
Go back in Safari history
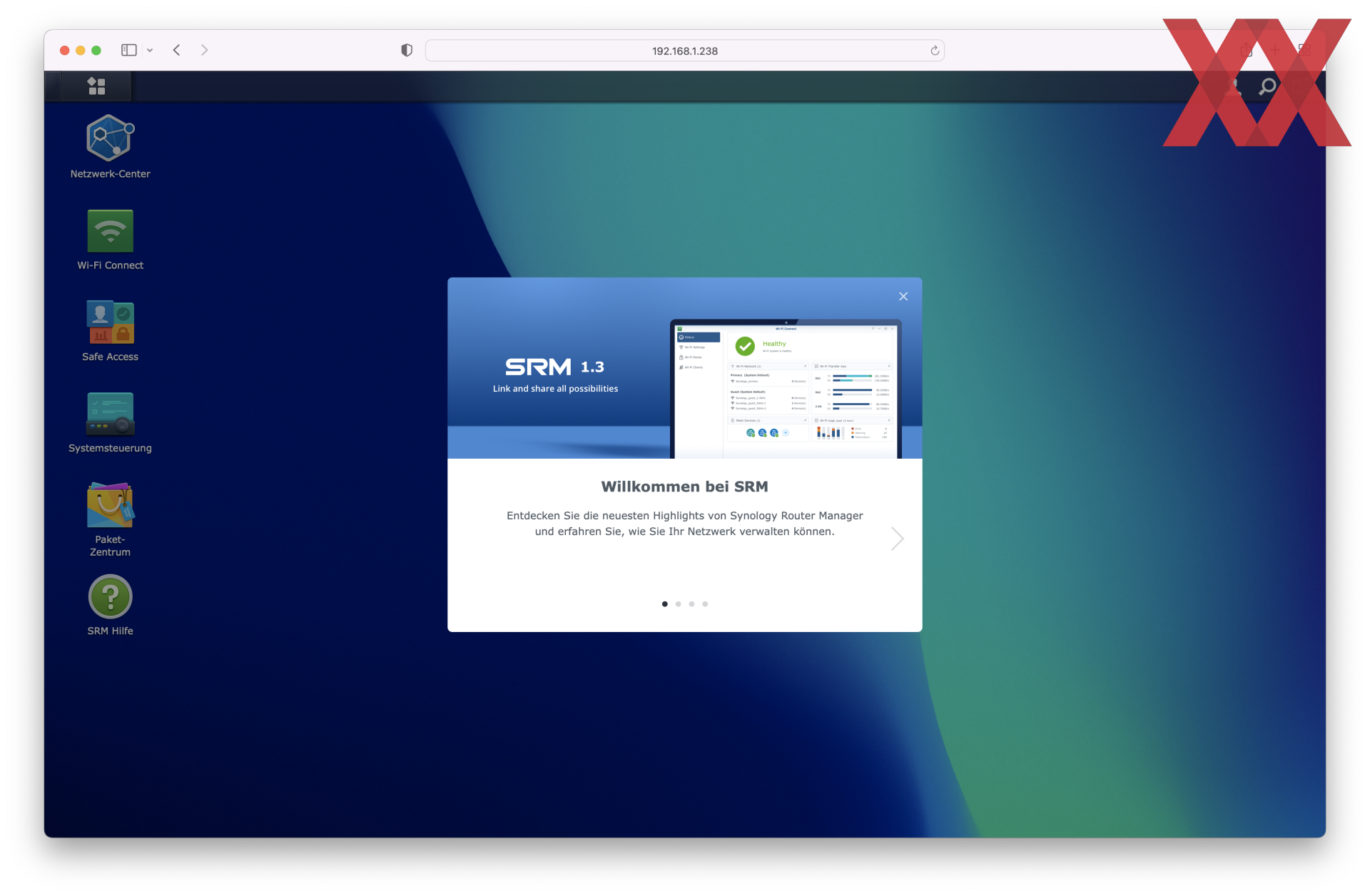tap(176, 50)
